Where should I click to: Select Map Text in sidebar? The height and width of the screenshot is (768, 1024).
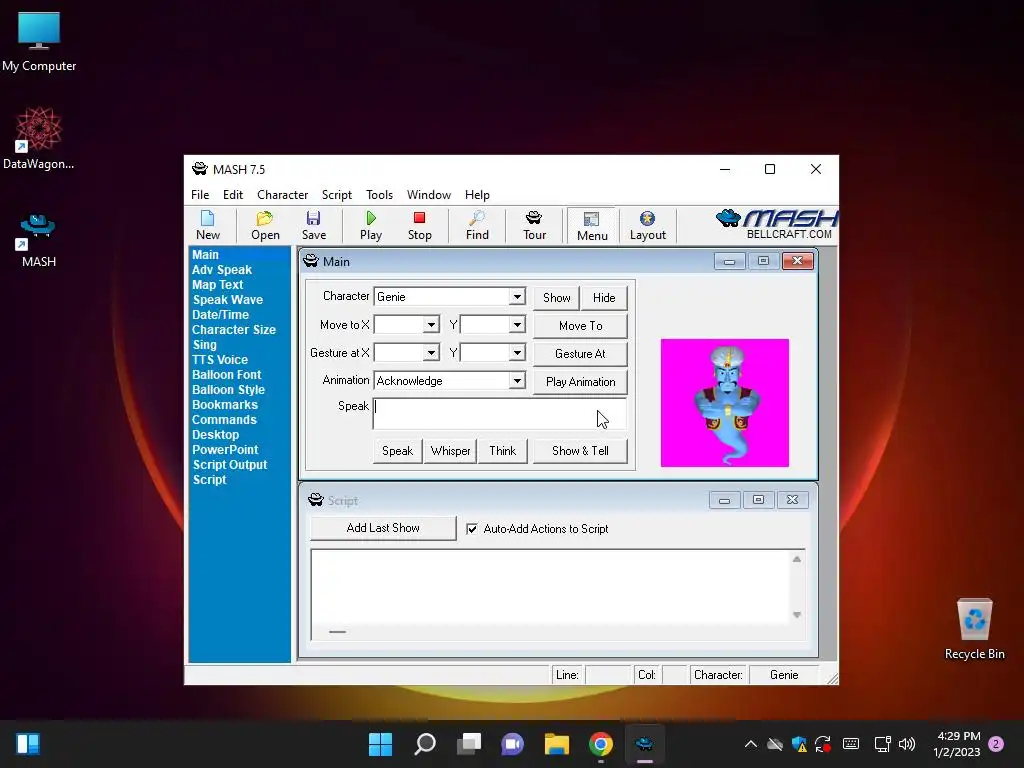click(x=217, y=285)
